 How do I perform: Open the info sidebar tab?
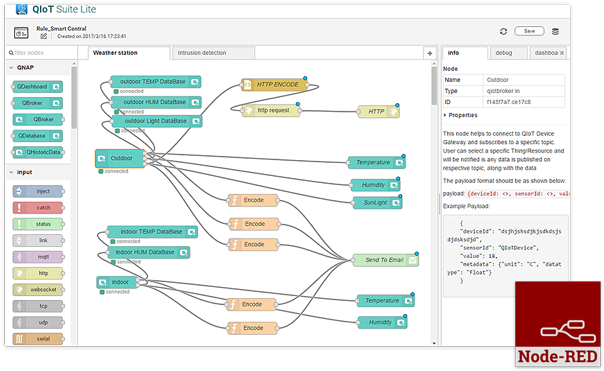coord(465,53)
